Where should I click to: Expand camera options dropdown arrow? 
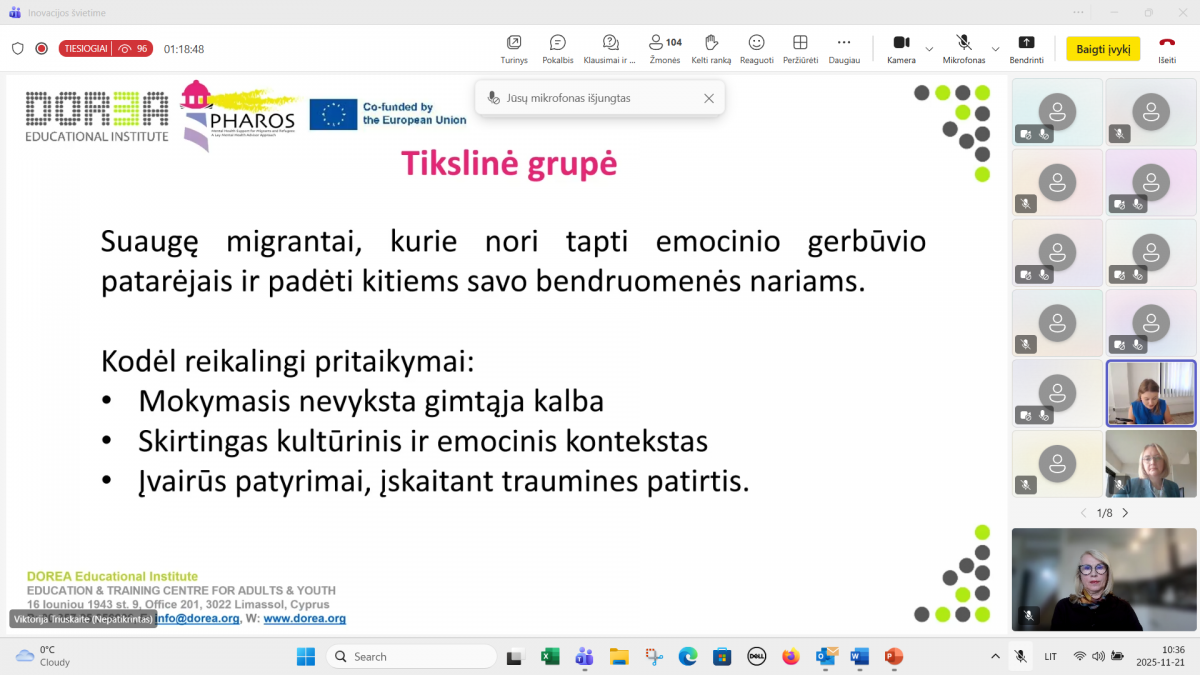[x=929, y=49]
